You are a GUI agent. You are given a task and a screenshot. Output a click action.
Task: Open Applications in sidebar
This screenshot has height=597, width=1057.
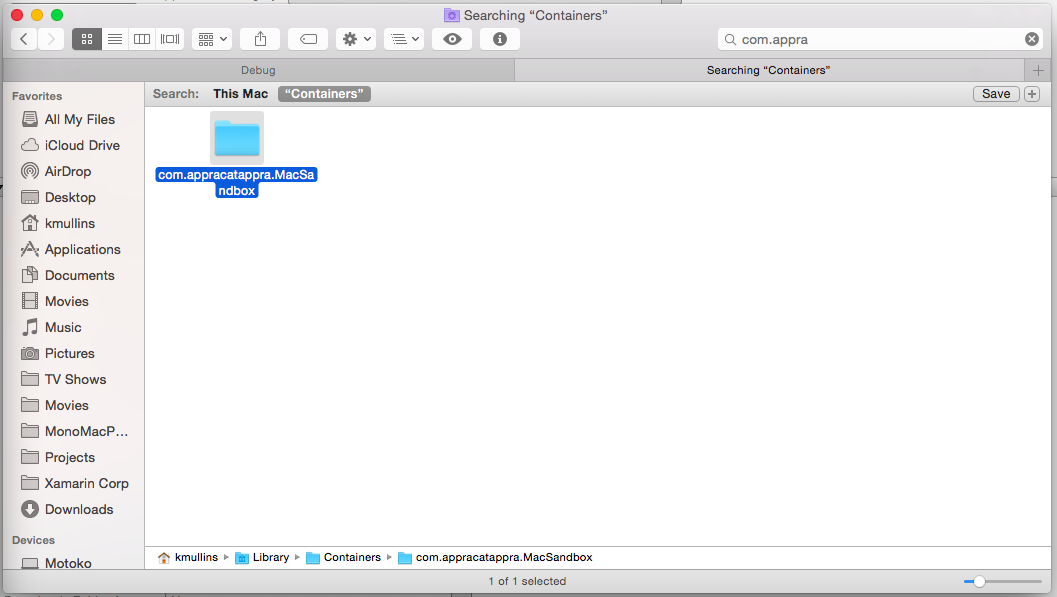(82, 249)
